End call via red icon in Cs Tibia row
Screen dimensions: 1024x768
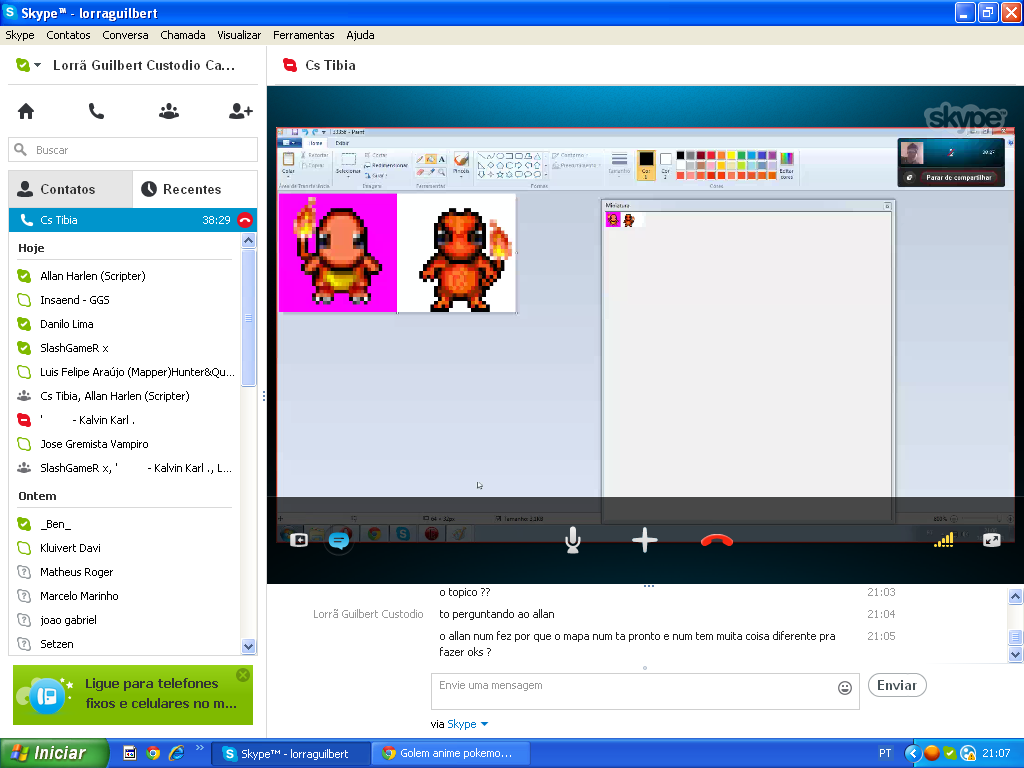tap(245, 220)
